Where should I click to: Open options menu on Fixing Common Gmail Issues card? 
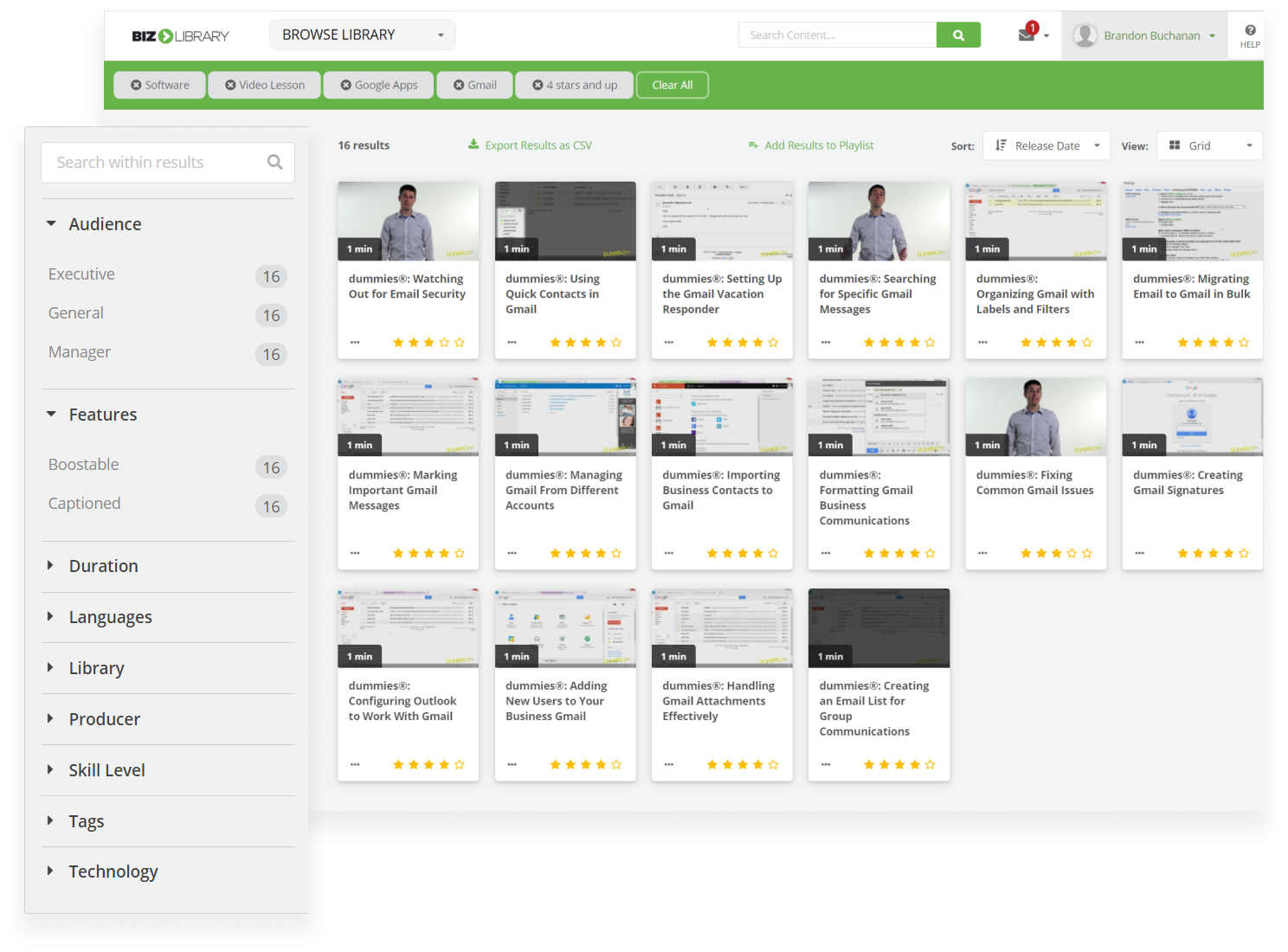point(982,553)
